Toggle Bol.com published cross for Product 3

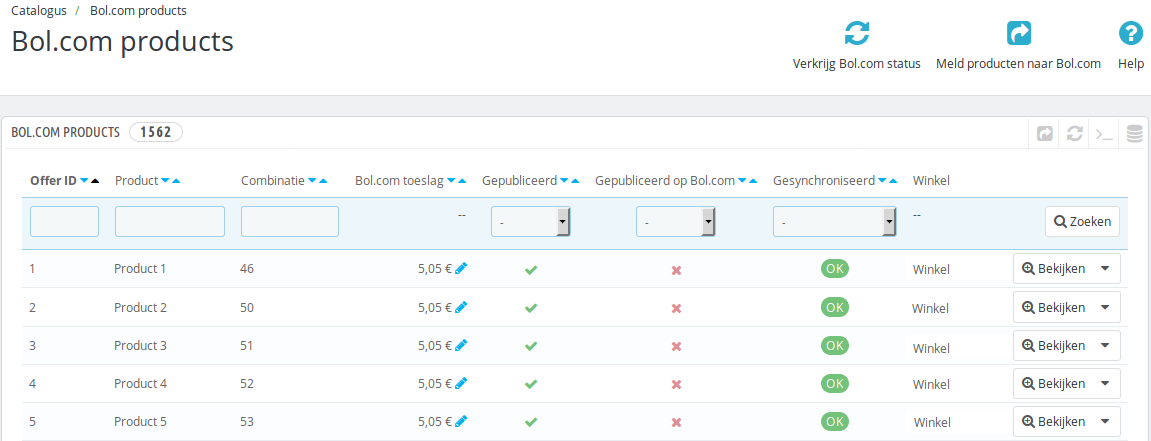(x=676, y=346)
